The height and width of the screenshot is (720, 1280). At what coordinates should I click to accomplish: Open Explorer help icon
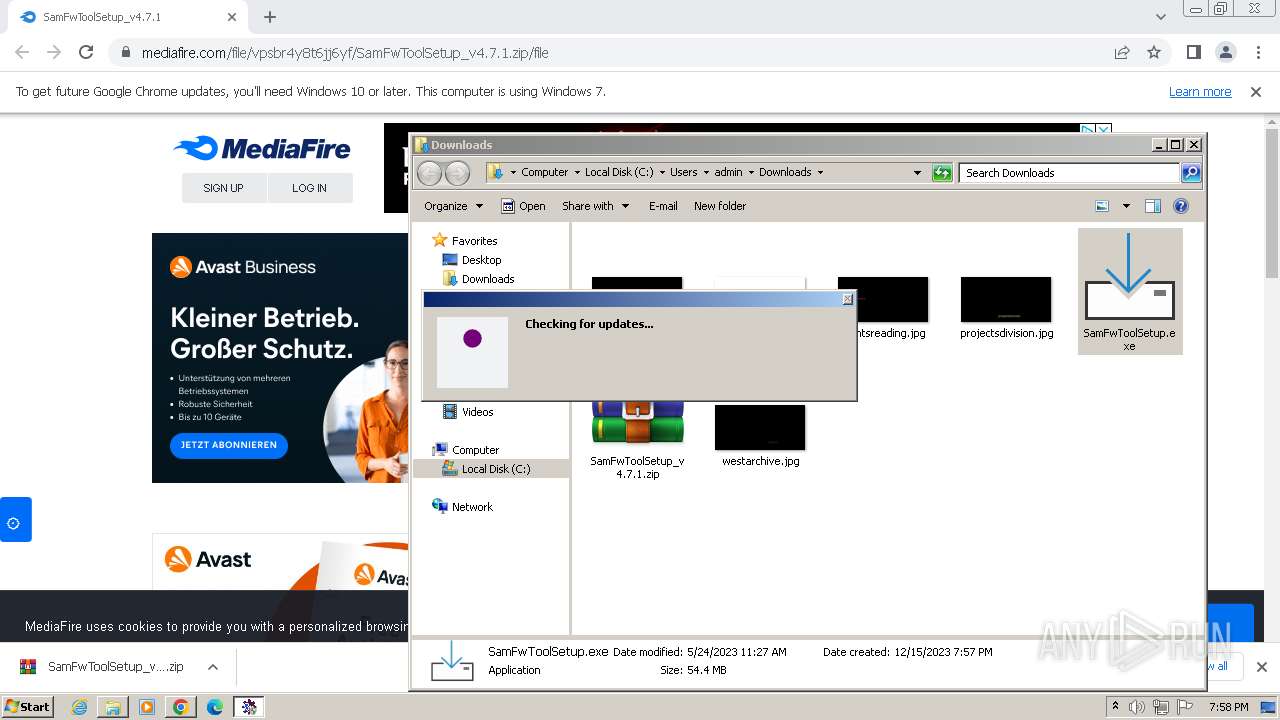click(x=1180, y=206)
